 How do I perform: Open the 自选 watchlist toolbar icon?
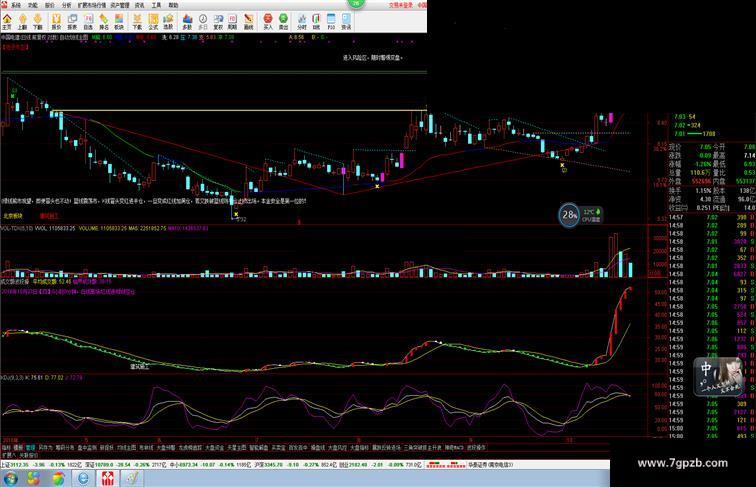88,21
